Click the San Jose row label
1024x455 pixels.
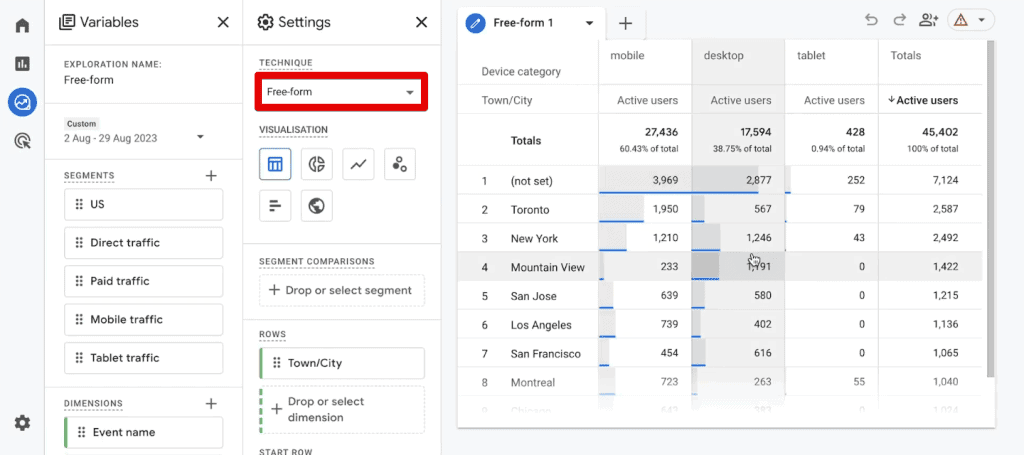pyautogui.click(x=534, y=296)
